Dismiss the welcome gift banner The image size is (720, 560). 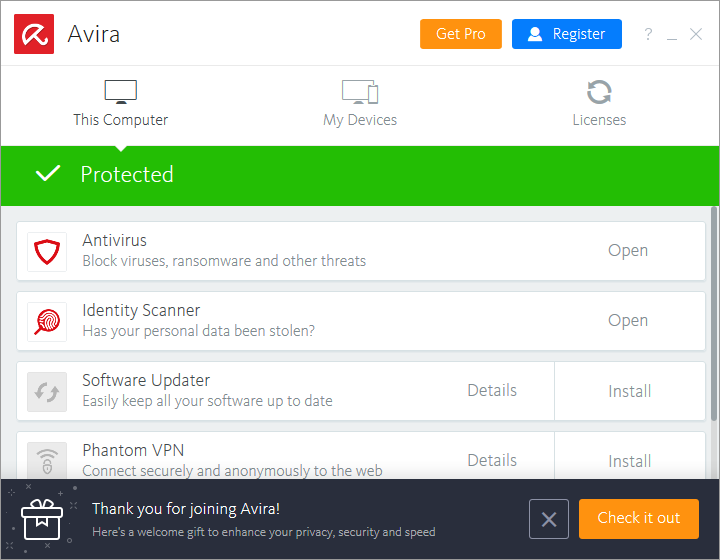(549, 519)
